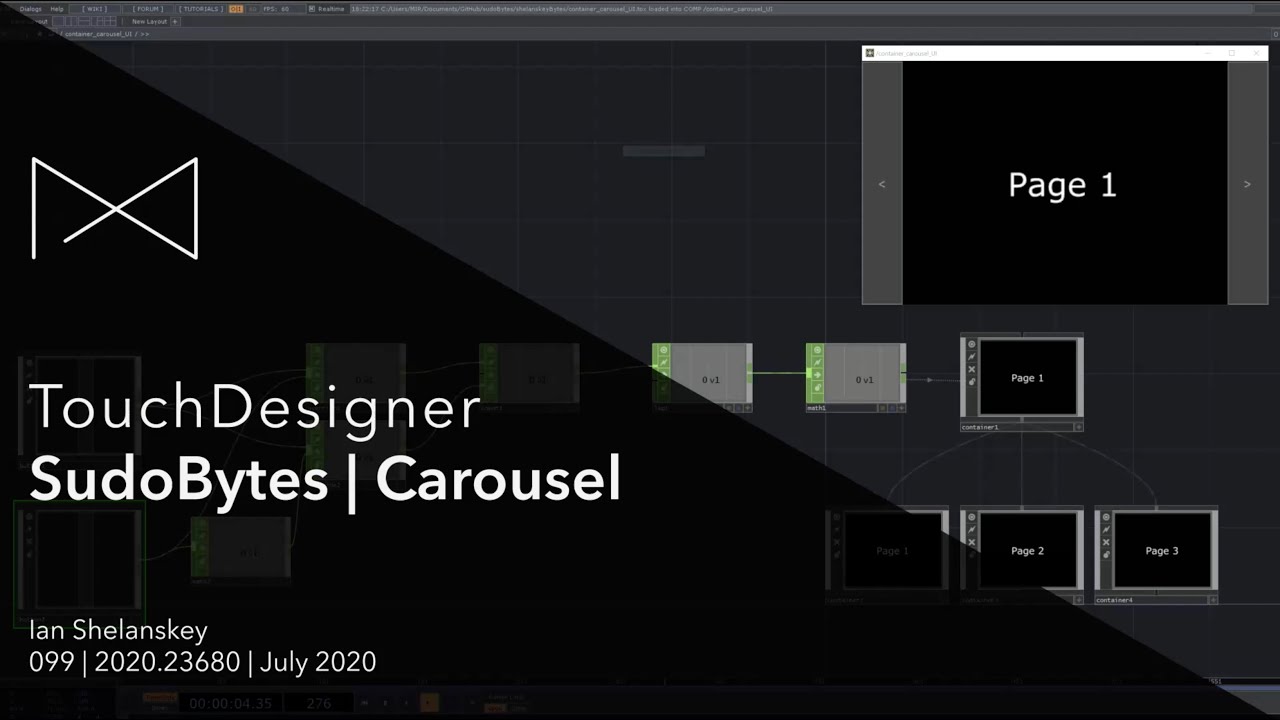Click the bypass X flag on Page 2 container
Image resolution: width=1280 pixels, height=720 pixels.
pyautogui.click(x=971, y=542)
